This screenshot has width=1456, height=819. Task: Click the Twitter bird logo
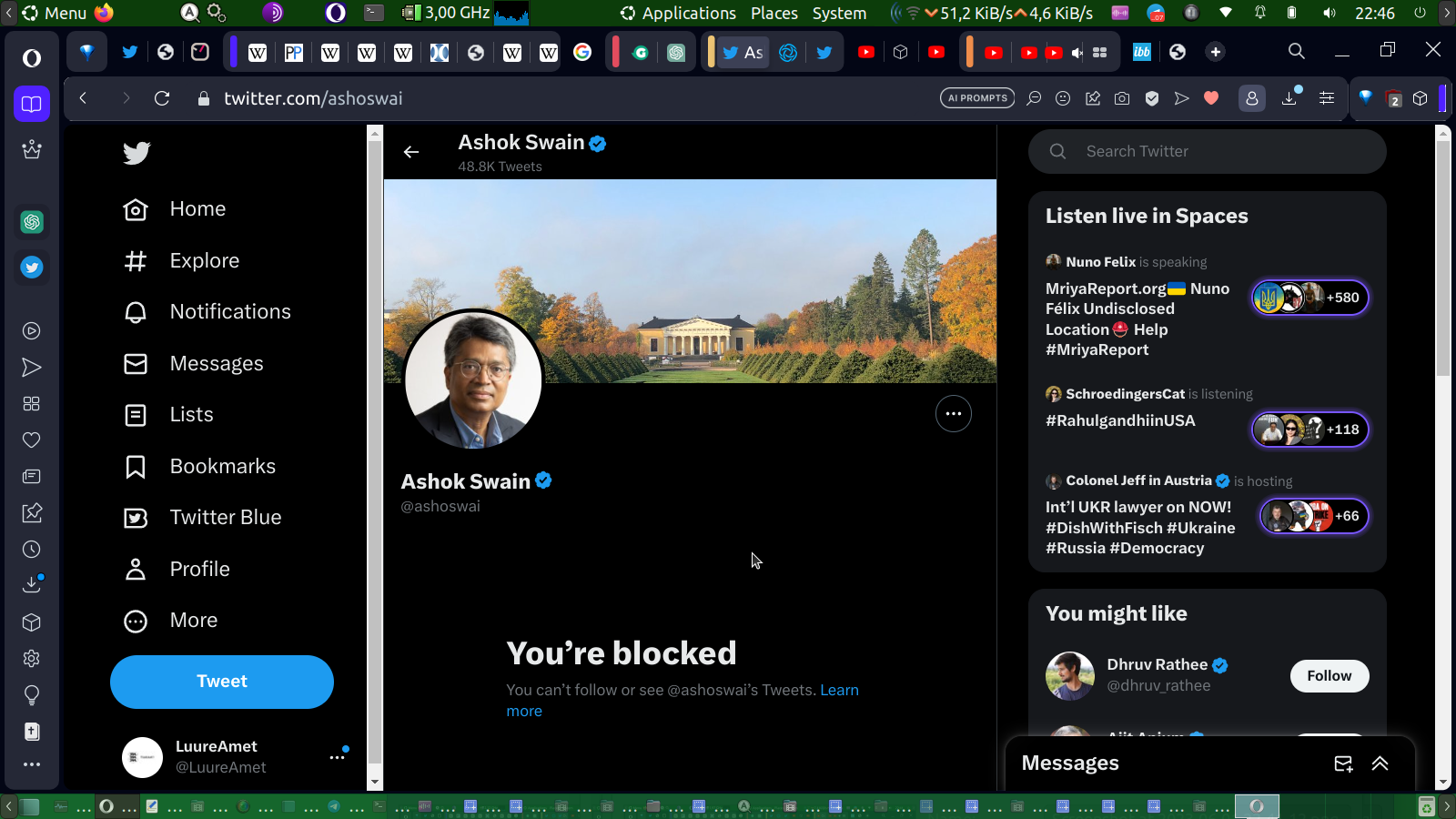136,152
